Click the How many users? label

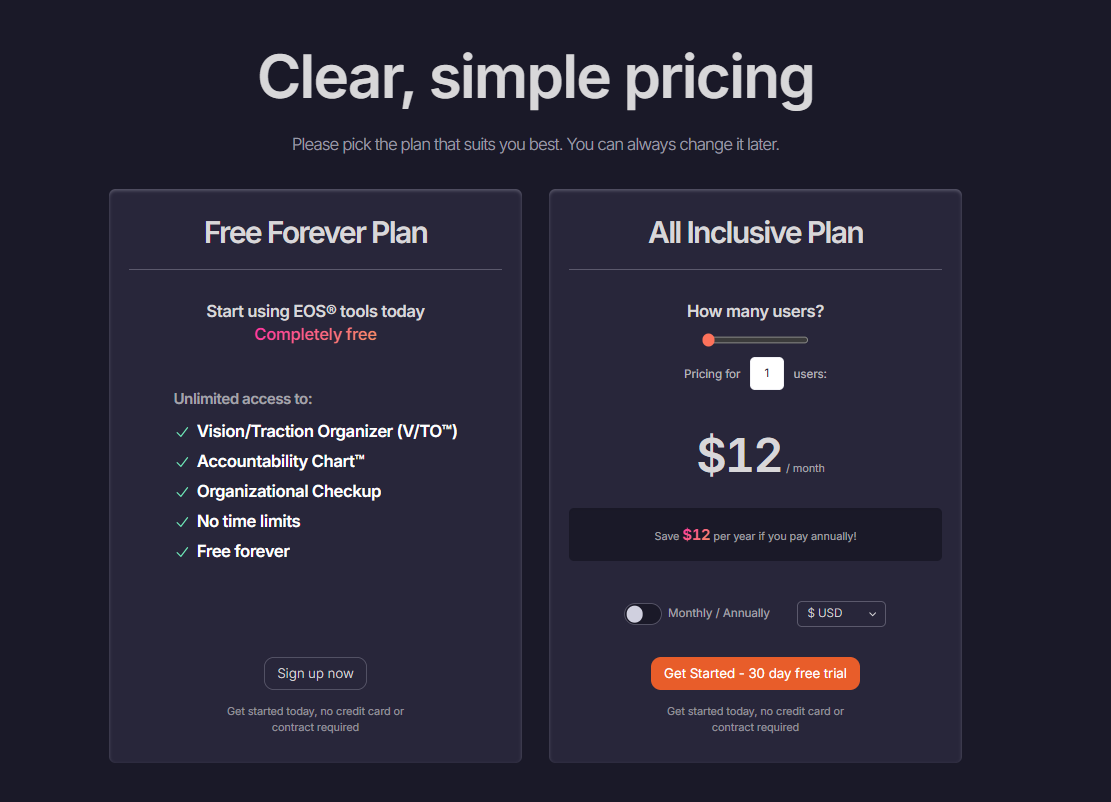point(755,311)
